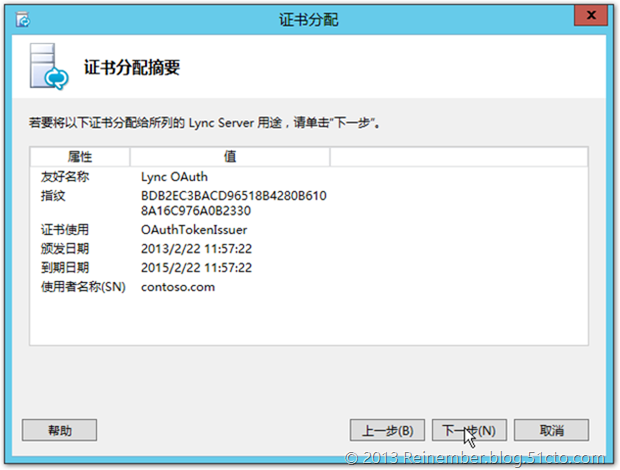The width and height of the screenshot is (620, 470).
Task: Click the certificate server icon in header
Action: point(48,67)
